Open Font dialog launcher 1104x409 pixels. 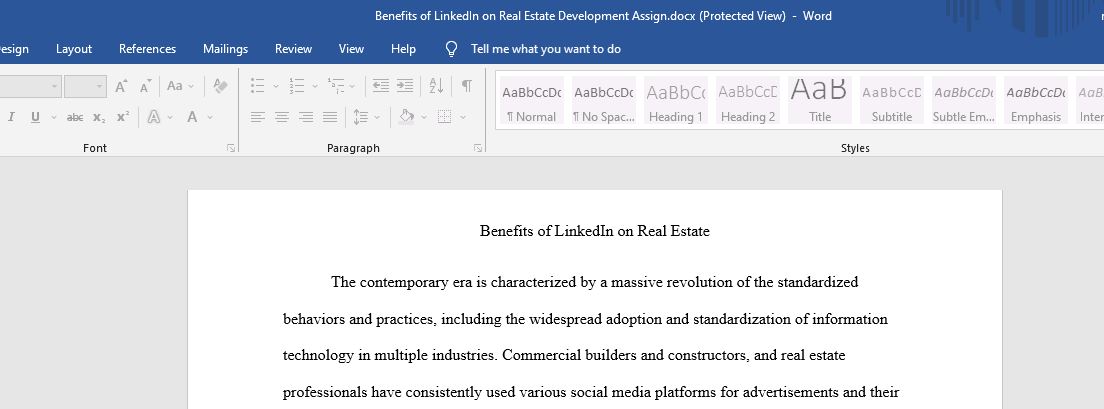click(x=230, y=148)
